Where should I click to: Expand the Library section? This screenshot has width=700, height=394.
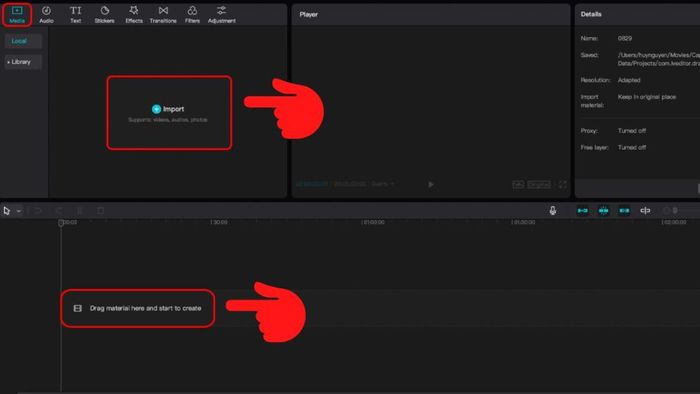[x=23, y=62]
